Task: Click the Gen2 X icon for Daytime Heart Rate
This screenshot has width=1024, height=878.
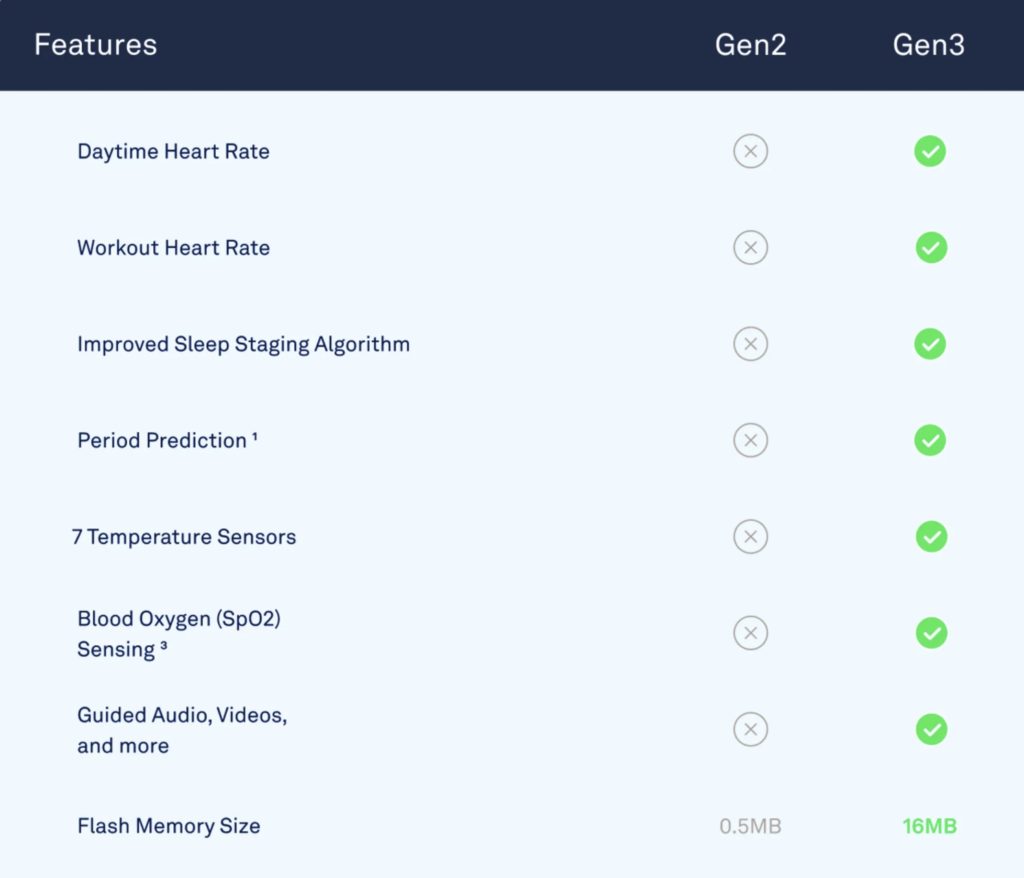Action: [x=750, y=152]
